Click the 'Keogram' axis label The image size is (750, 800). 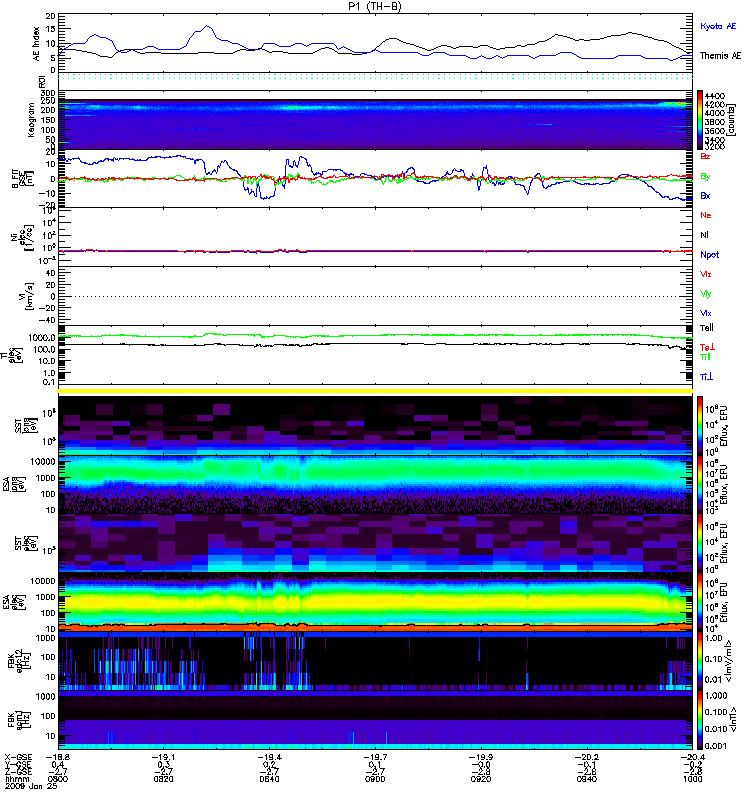coord(32,119)
